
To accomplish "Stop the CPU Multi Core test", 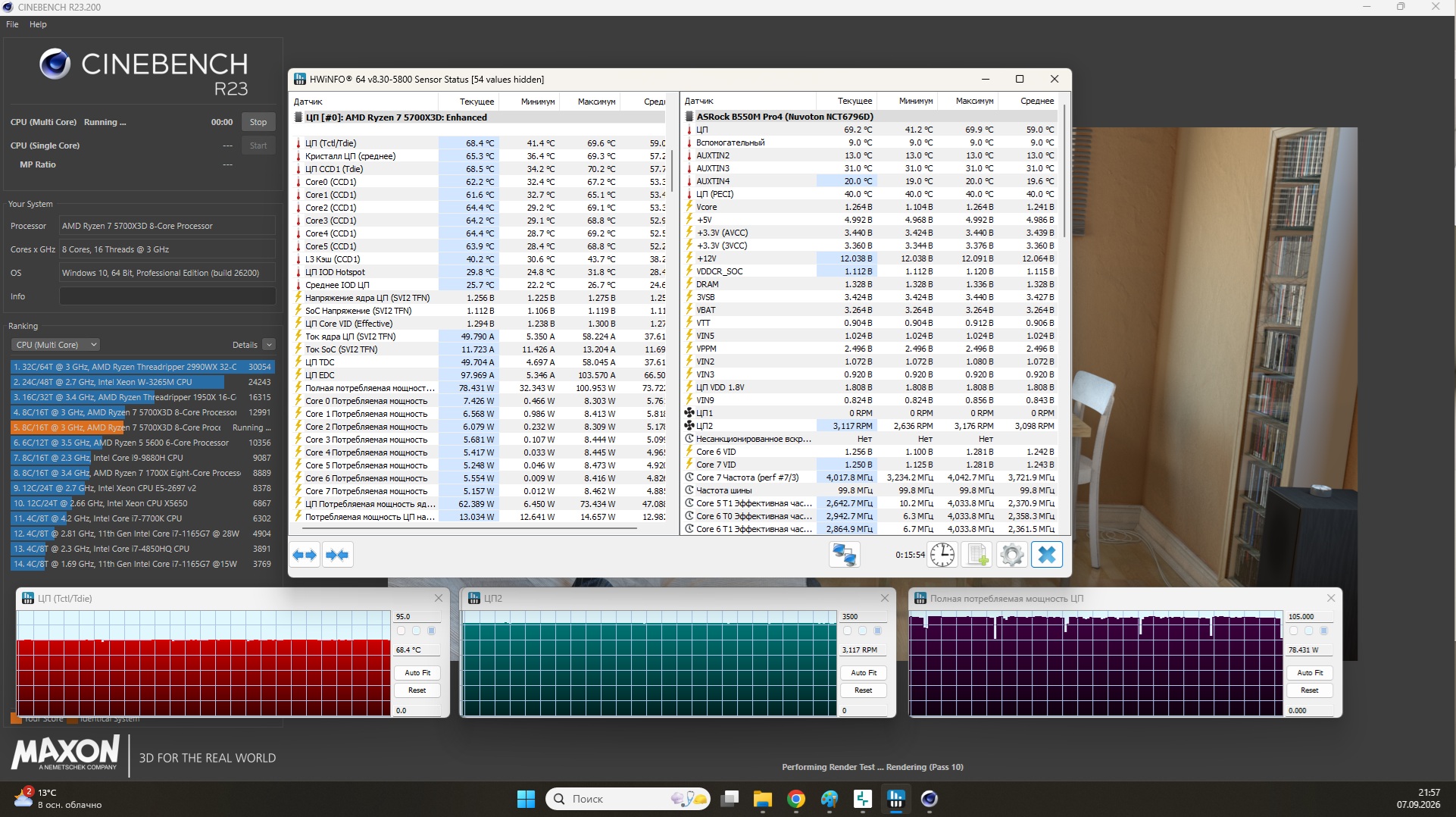I will point(258,122).
